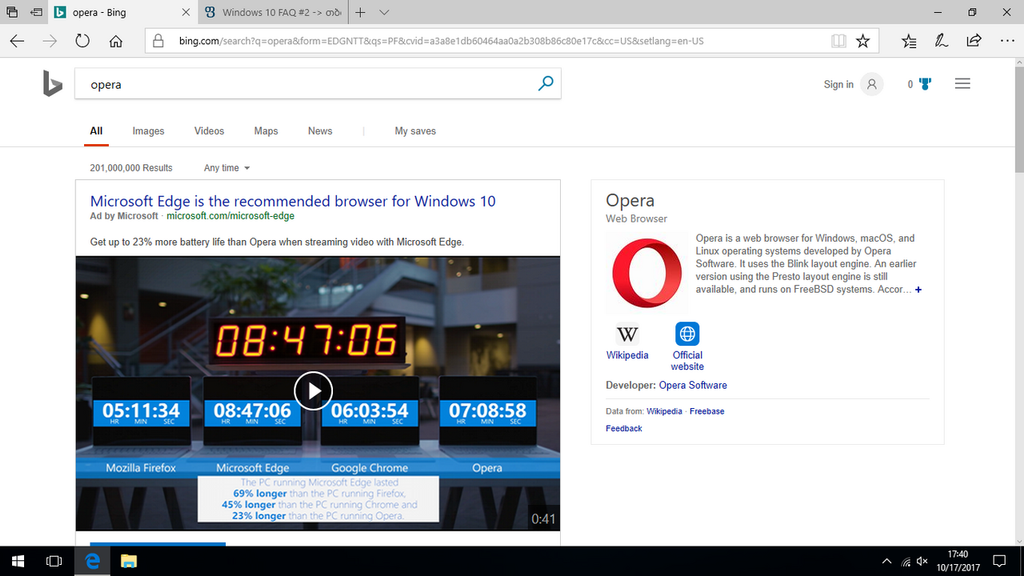Switch to Videos results
Viewport: 1024px width, 576px height.
click(209, 131)
